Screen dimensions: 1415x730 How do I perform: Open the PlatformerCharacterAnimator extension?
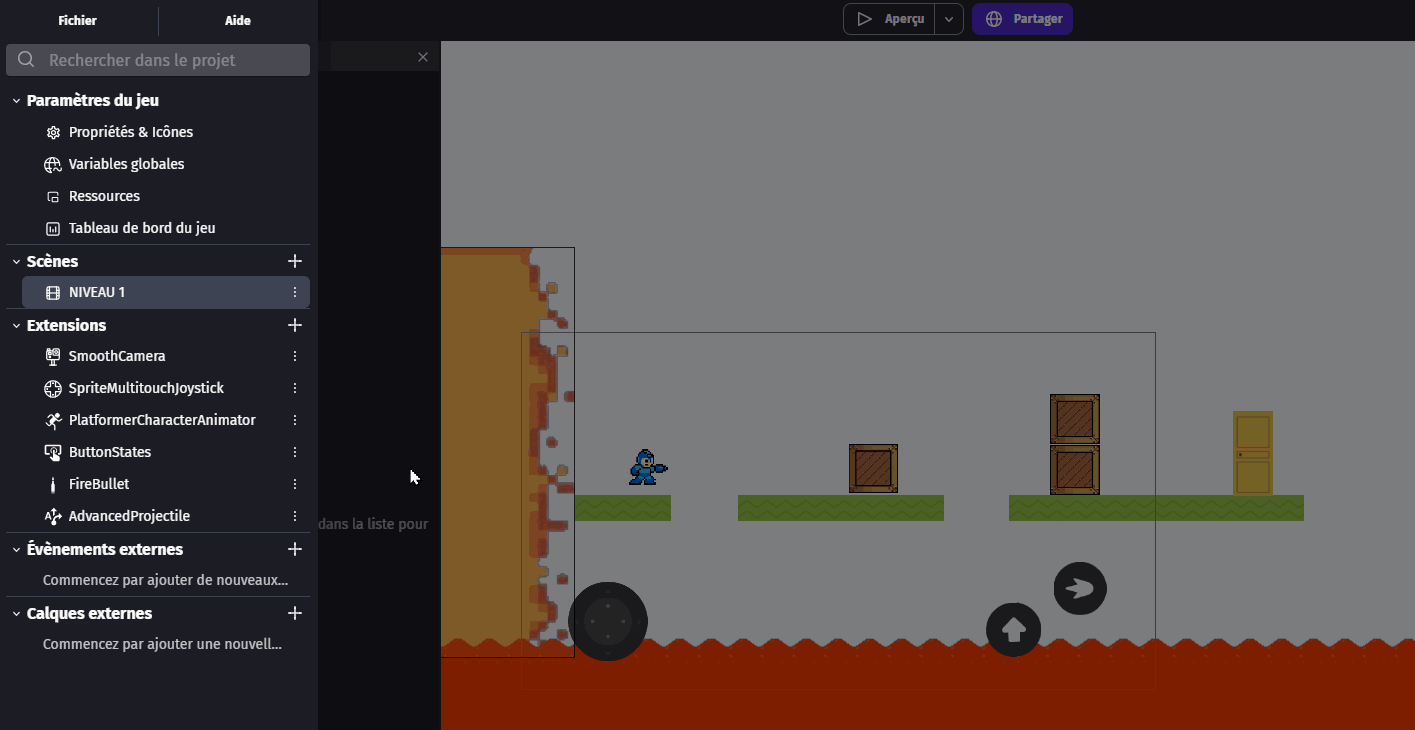(x=162, y=420)
